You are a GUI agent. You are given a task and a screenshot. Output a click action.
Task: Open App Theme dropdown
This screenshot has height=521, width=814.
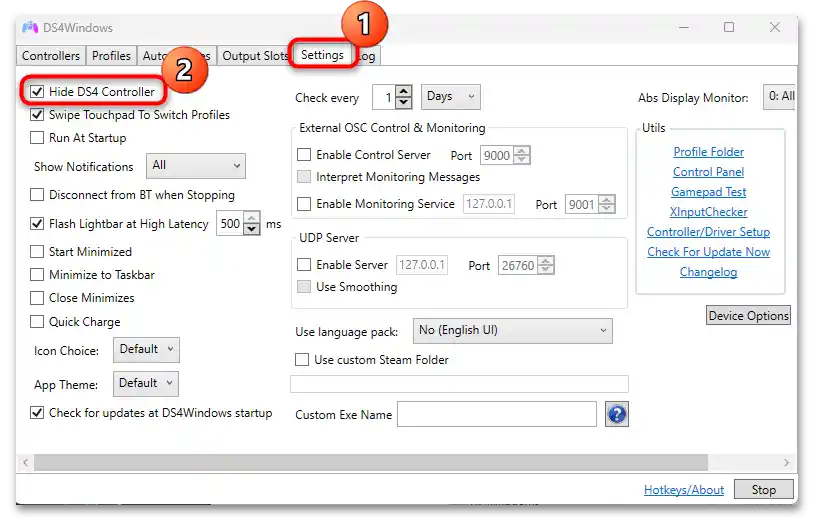coord(146,383)
